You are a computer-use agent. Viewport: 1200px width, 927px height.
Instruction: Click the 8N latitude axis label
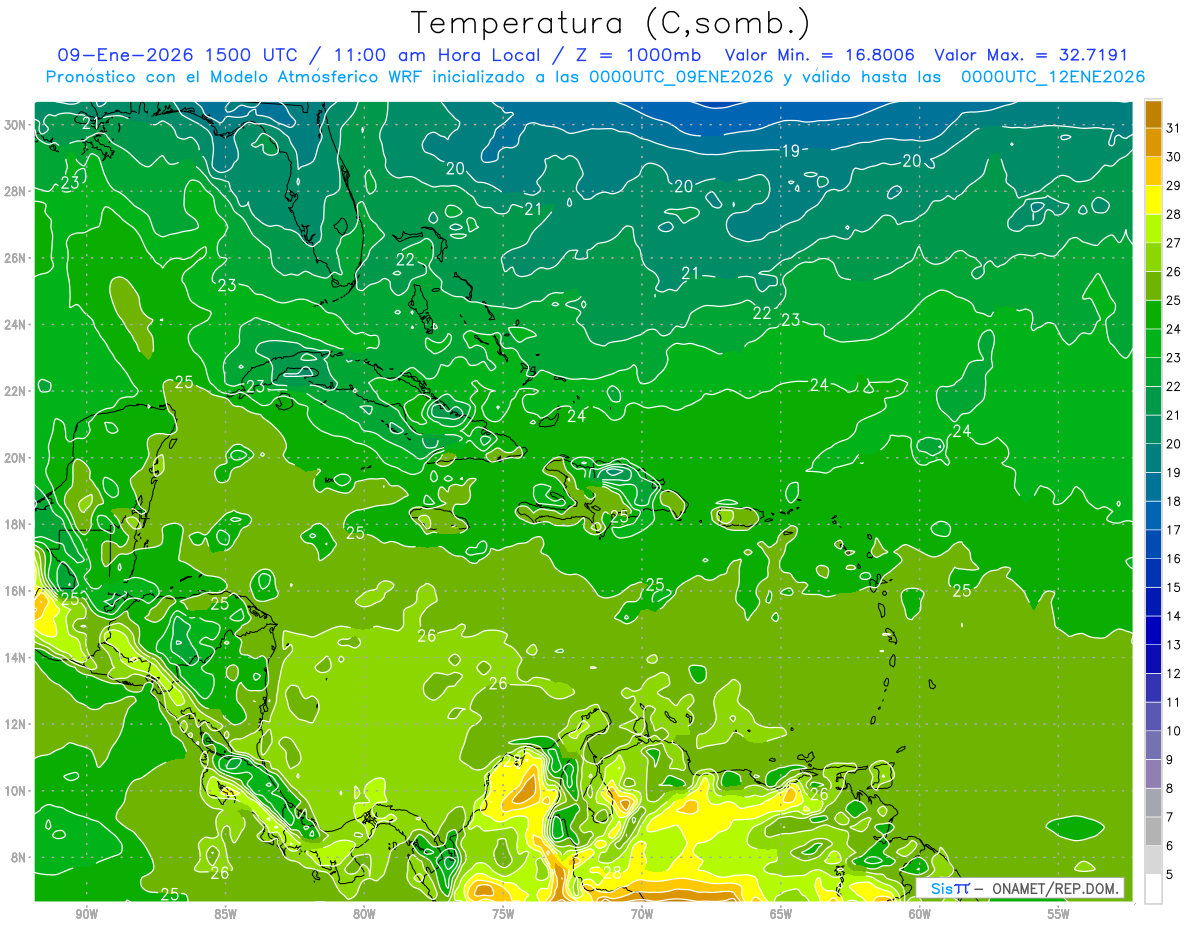(x=20, y=858)
